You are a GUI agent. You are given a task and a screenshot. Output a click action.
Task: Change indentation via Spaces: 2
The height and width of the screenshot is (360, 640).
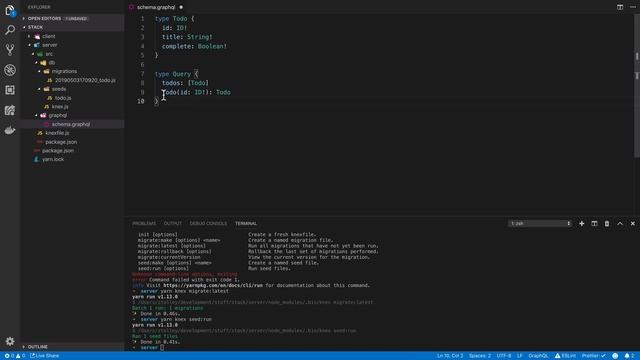(x=480, y=356)
